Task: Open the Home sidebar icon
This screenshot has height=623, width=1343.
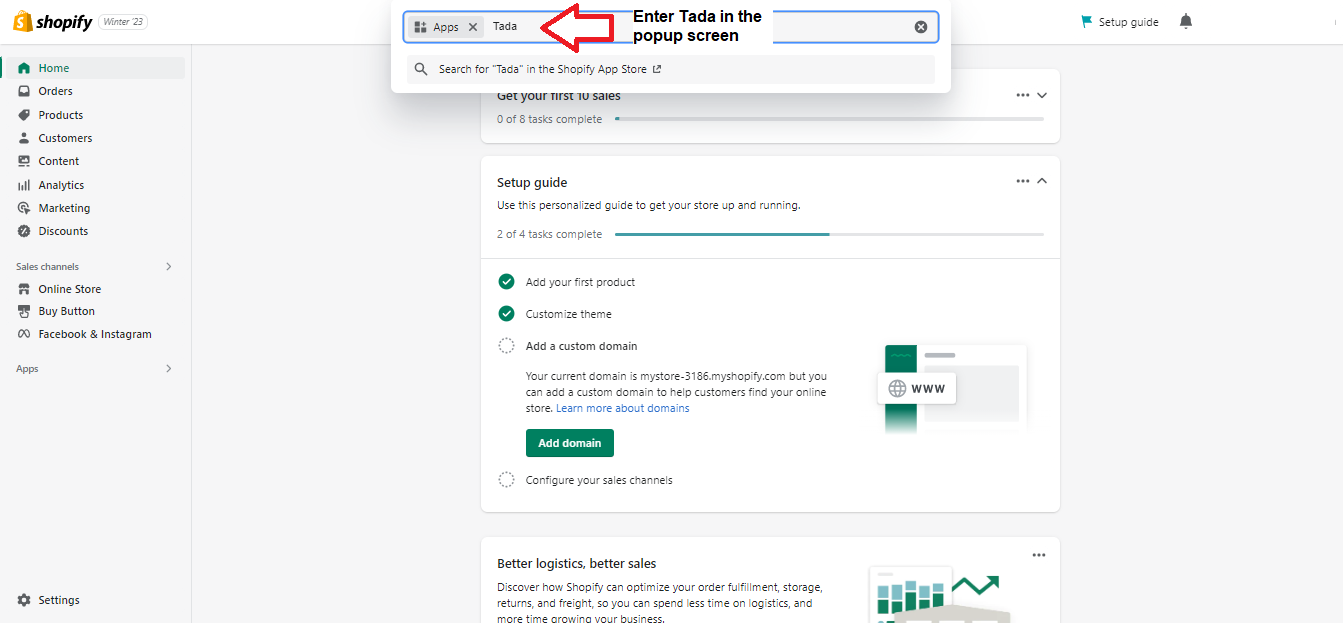Action: click(x=24, y=68)
